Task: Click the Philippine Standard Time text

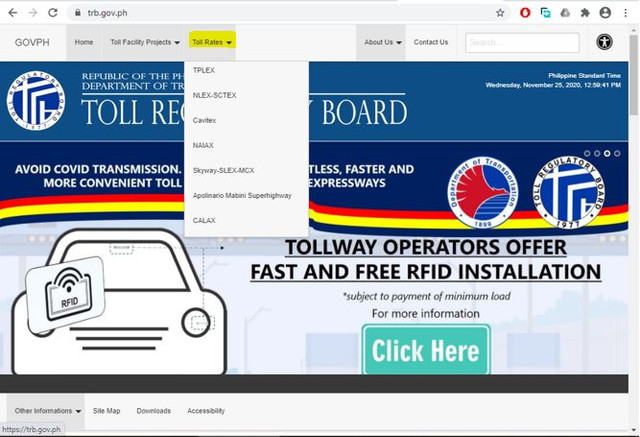Action: (584, 75)
